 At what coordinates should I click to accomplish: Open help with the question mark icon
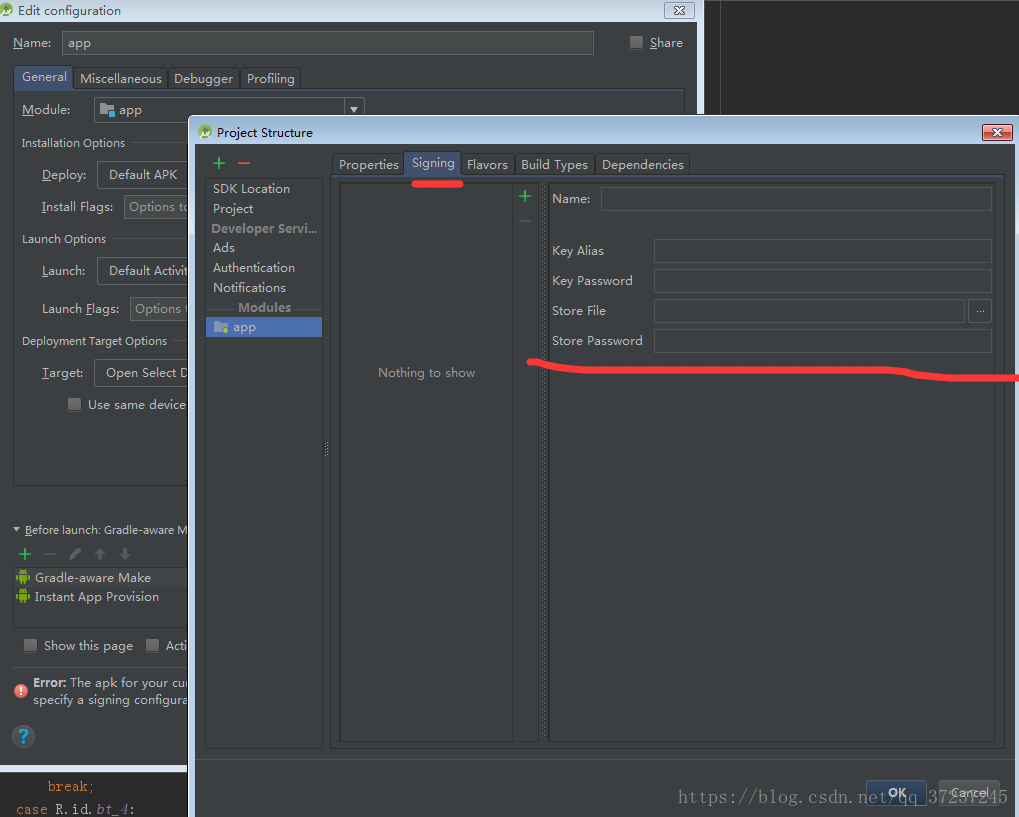(x=23, y=736)
